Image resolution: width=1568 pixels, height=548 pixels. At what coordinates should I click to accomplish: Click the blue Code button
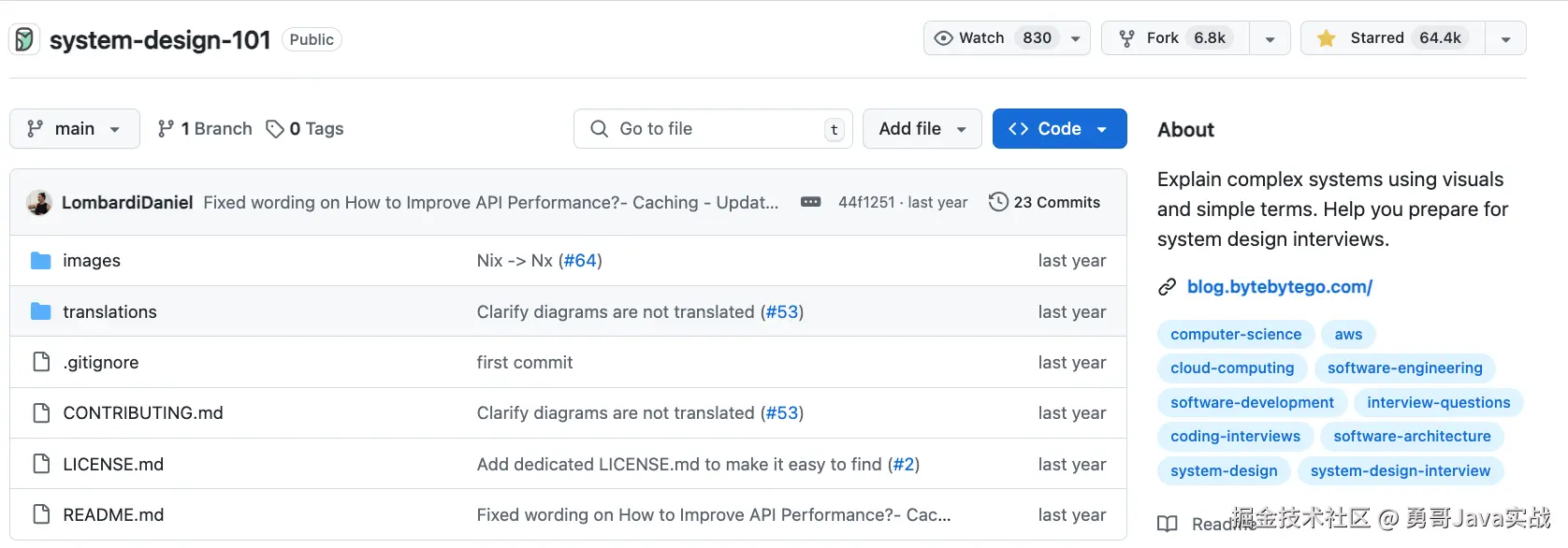coord(1059,129)
